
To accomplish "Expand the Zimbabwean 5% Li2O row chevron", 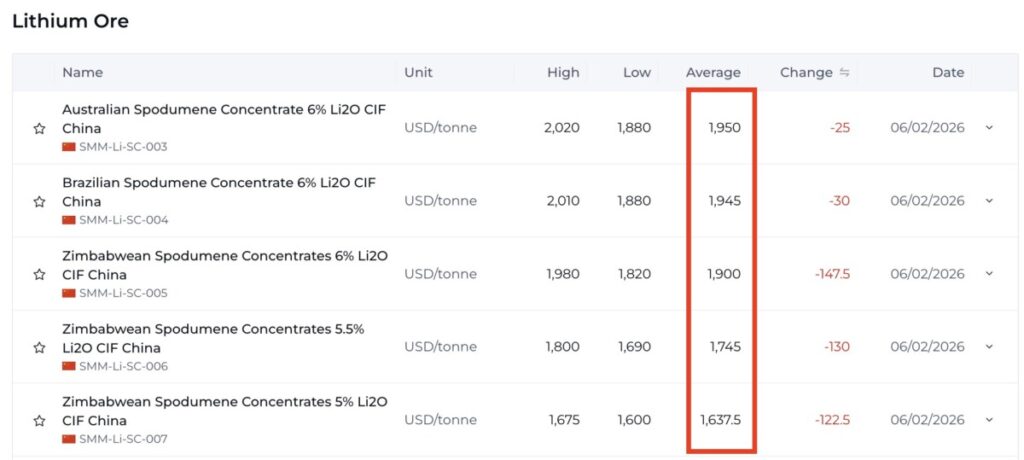I will [x=989, y=420].
